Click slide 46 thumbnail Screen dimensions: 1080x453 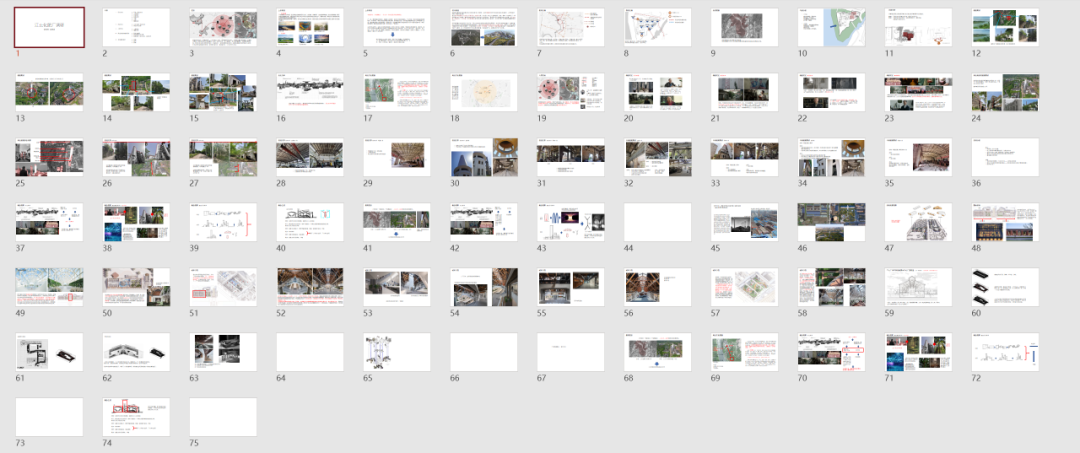[x=832, y=222]
